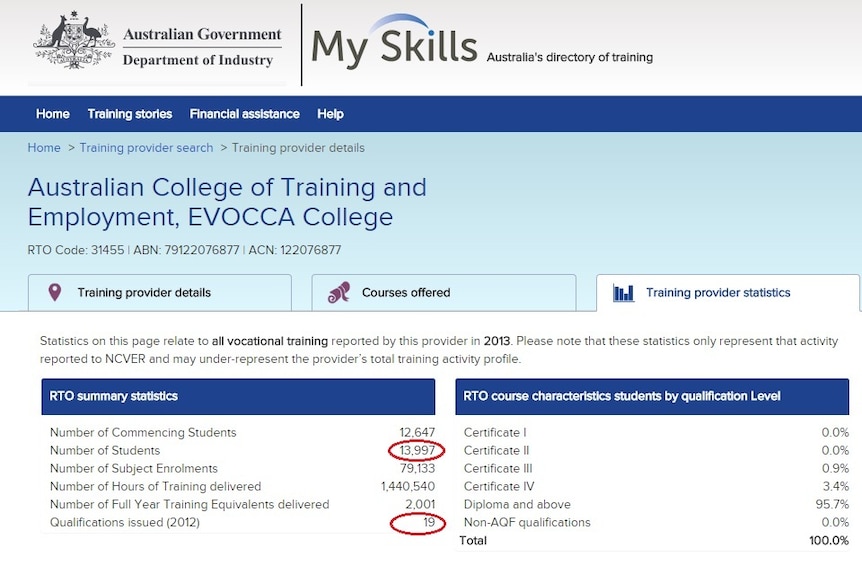Screen dimensions: 862x575
Task: Click the Australian Government coat of arms logo
Action: pyautogui.click(x=74, y=40)
